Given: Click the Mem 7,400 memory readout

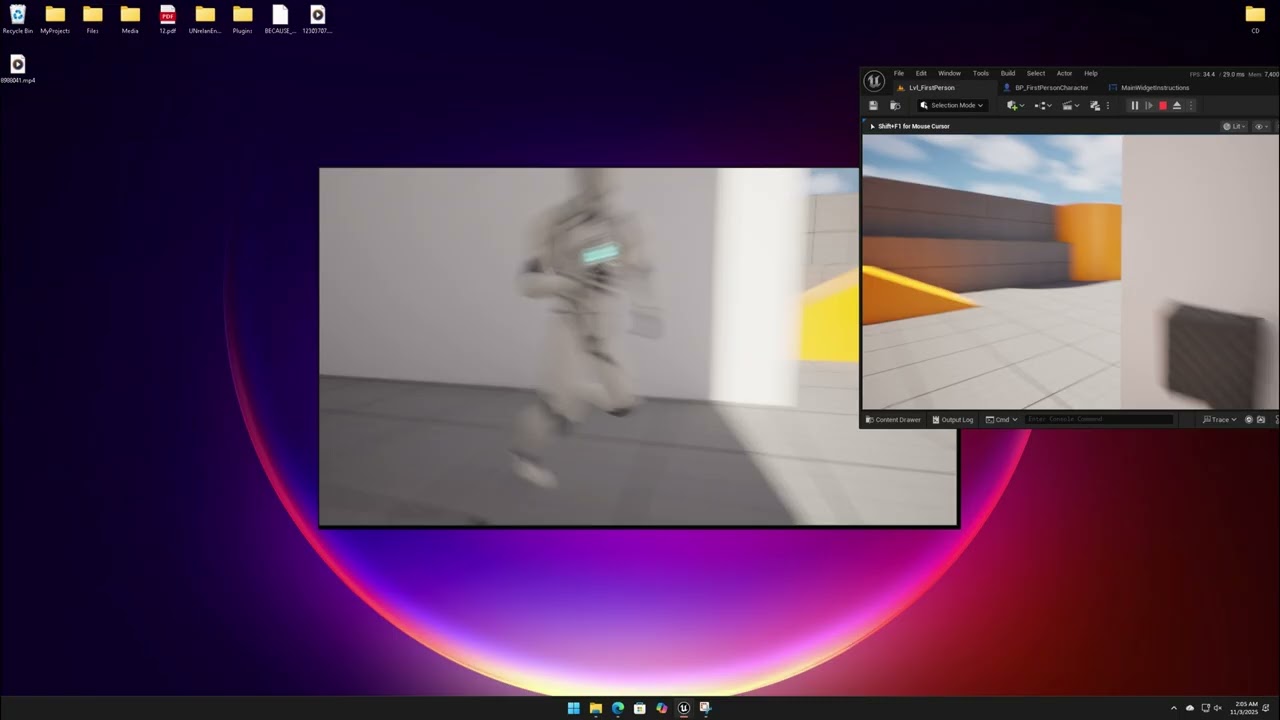Looking at the screenshot, I should click(1263, 74).
